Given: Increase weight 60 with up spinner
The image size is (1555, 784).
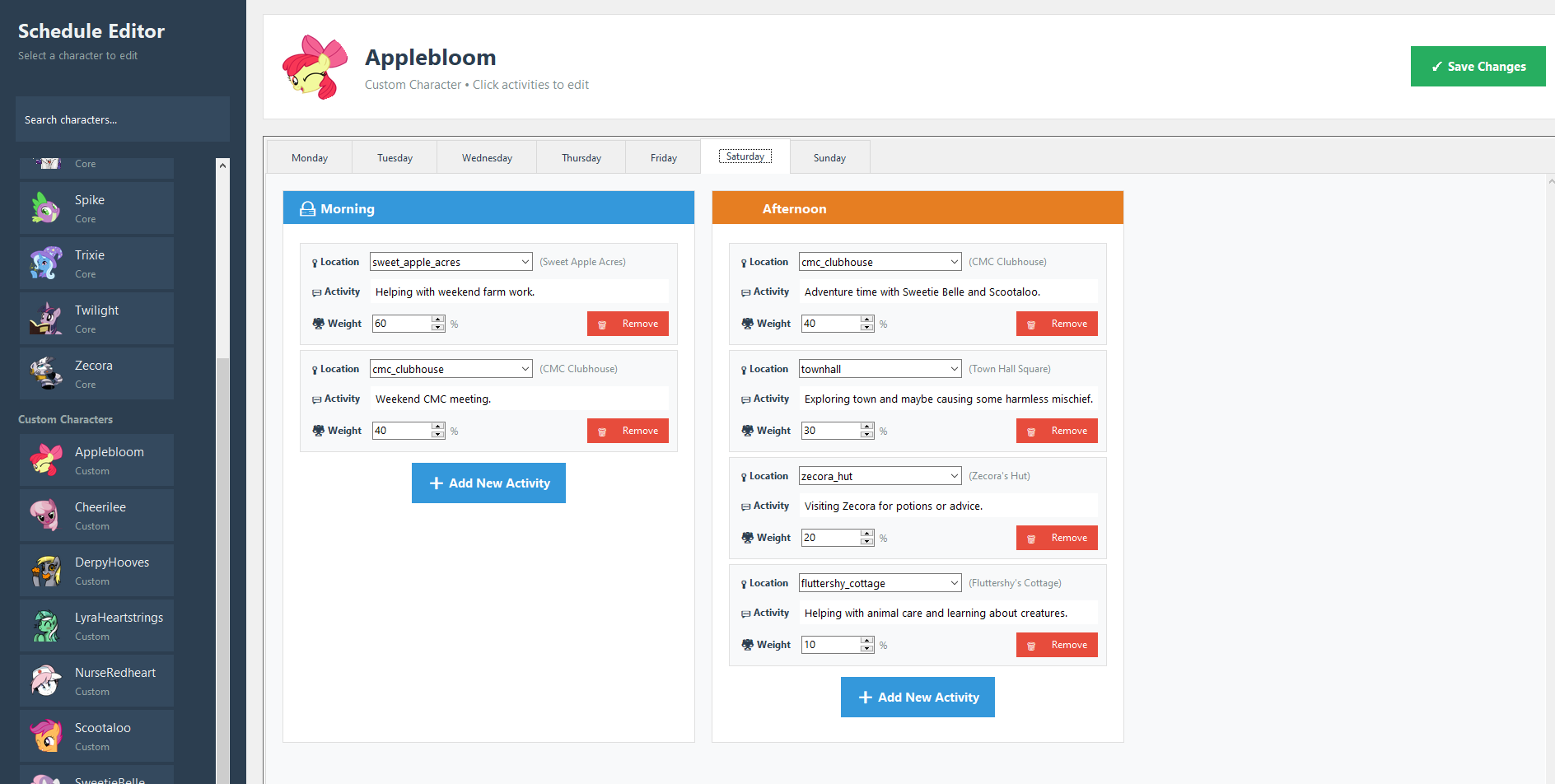Looking at the screenshot, I should tap(438, 320).
